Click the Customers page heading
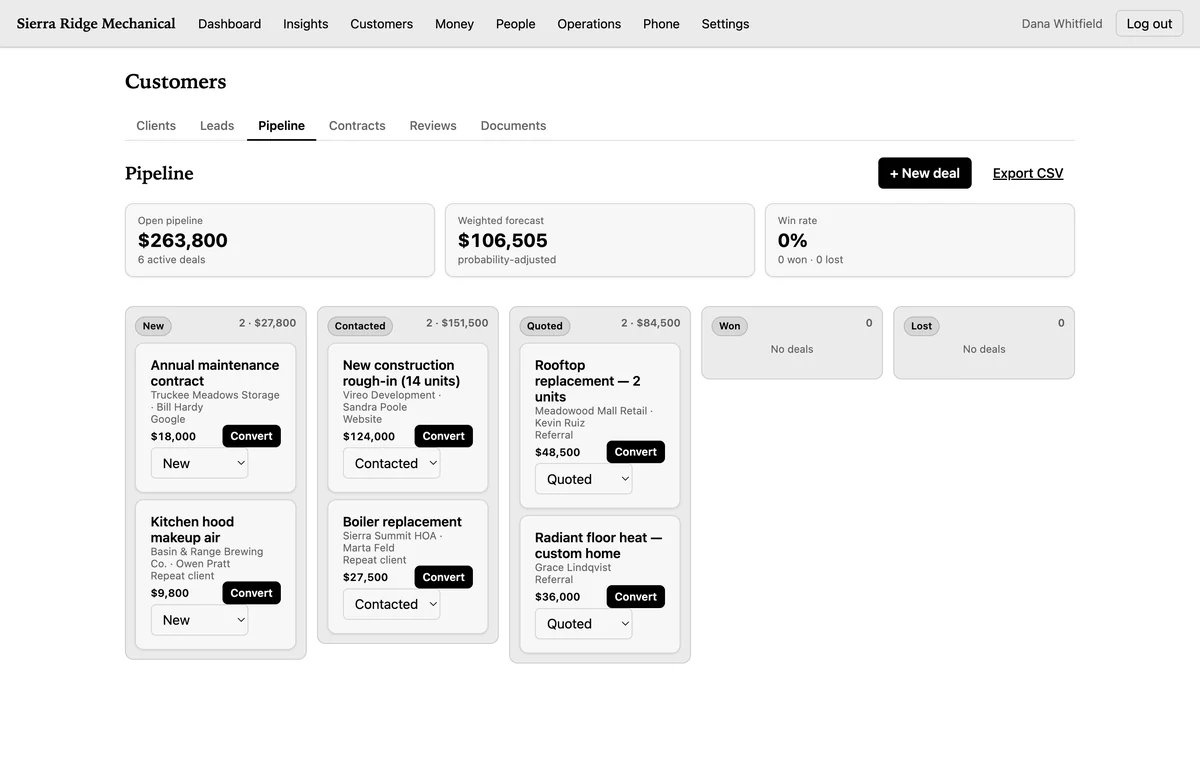Image resolution: width=1200 pixels, height=773 pixels. coord(176,82)
